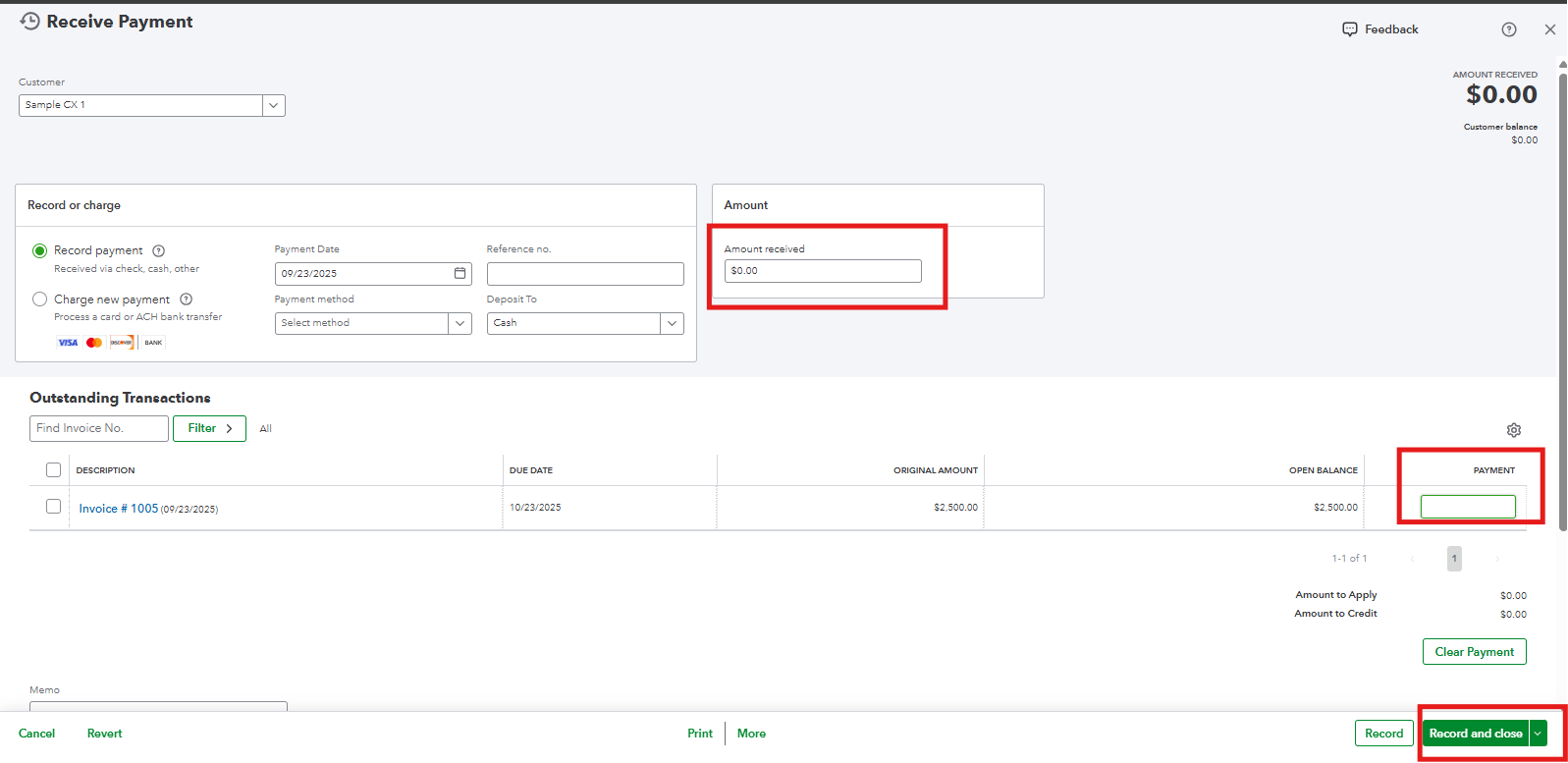Click the help question mark icon

(x=1509, y=29)
